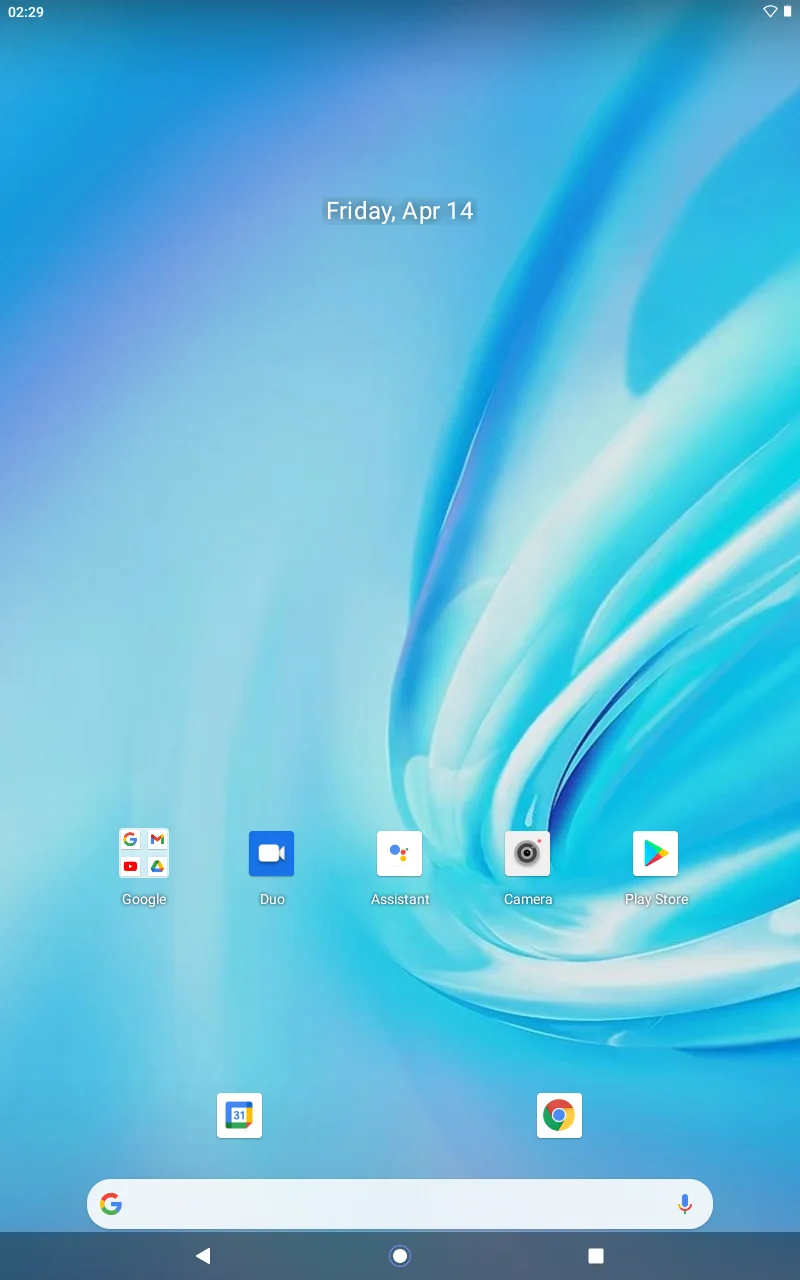Image resolution: width=800 pixels, height=1280 pixels.
Task: Tap the Home navigation button
Action: [x=400, y=1256]
